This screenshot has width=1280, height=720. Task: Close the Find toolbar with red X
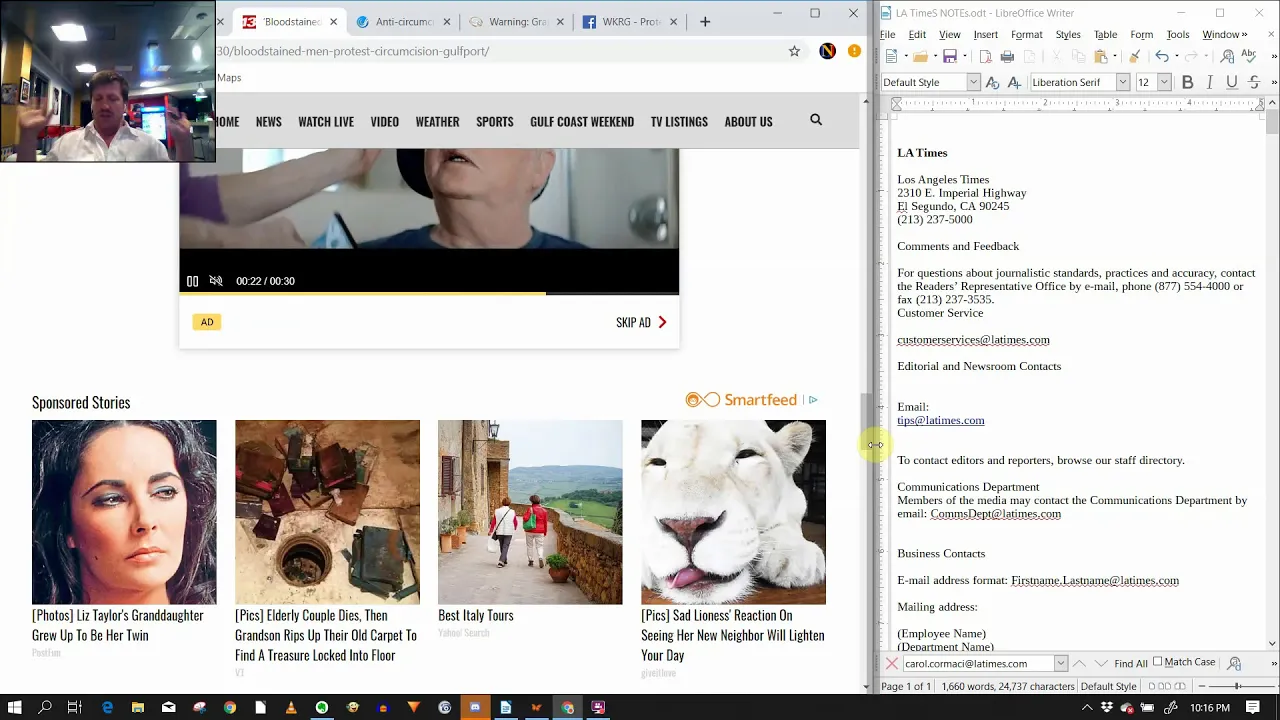[x=892, y=663]
